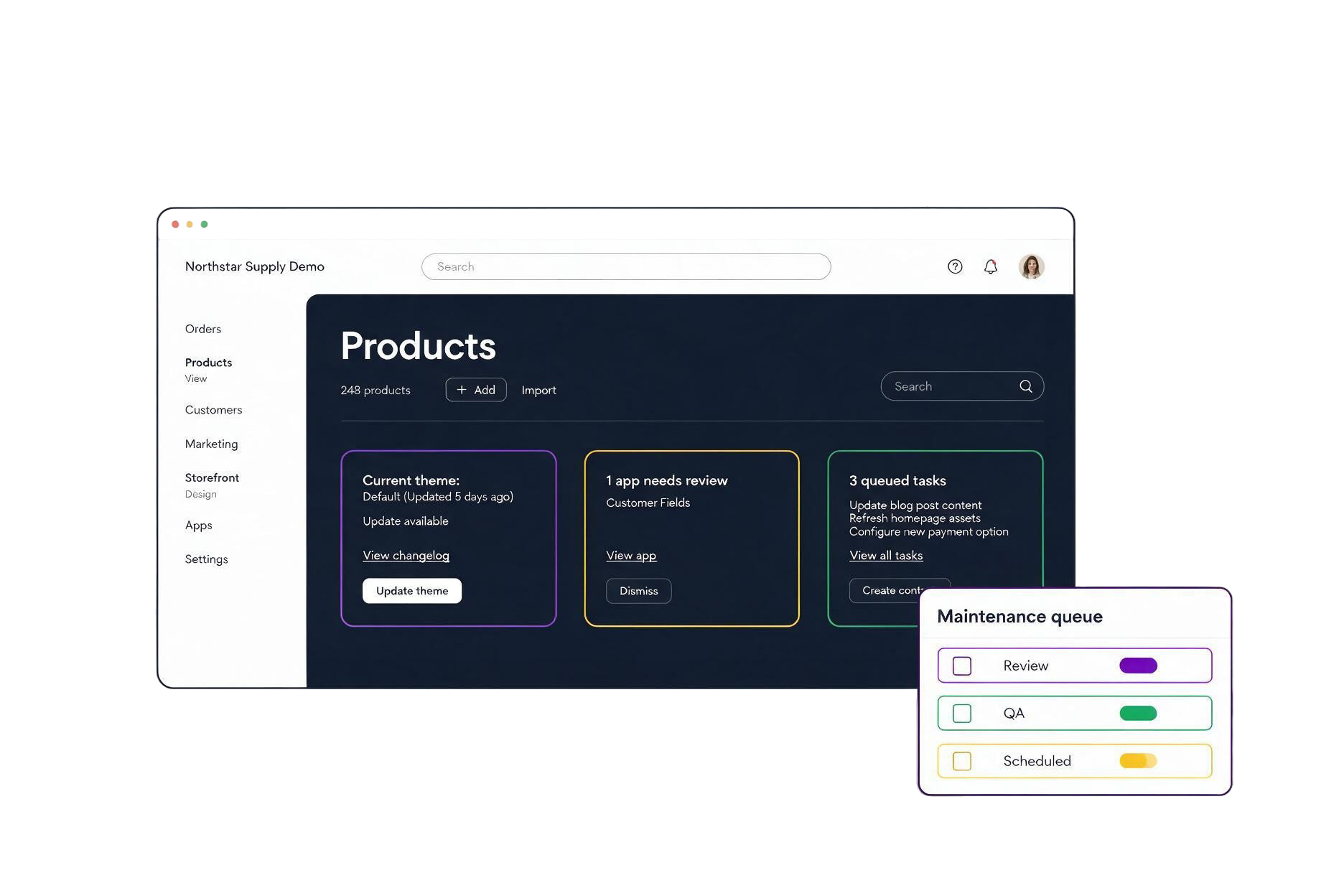The width and height of the screenshot is (1344, 896).
Task: Click the Update theme button
Action: coord(412,591)
